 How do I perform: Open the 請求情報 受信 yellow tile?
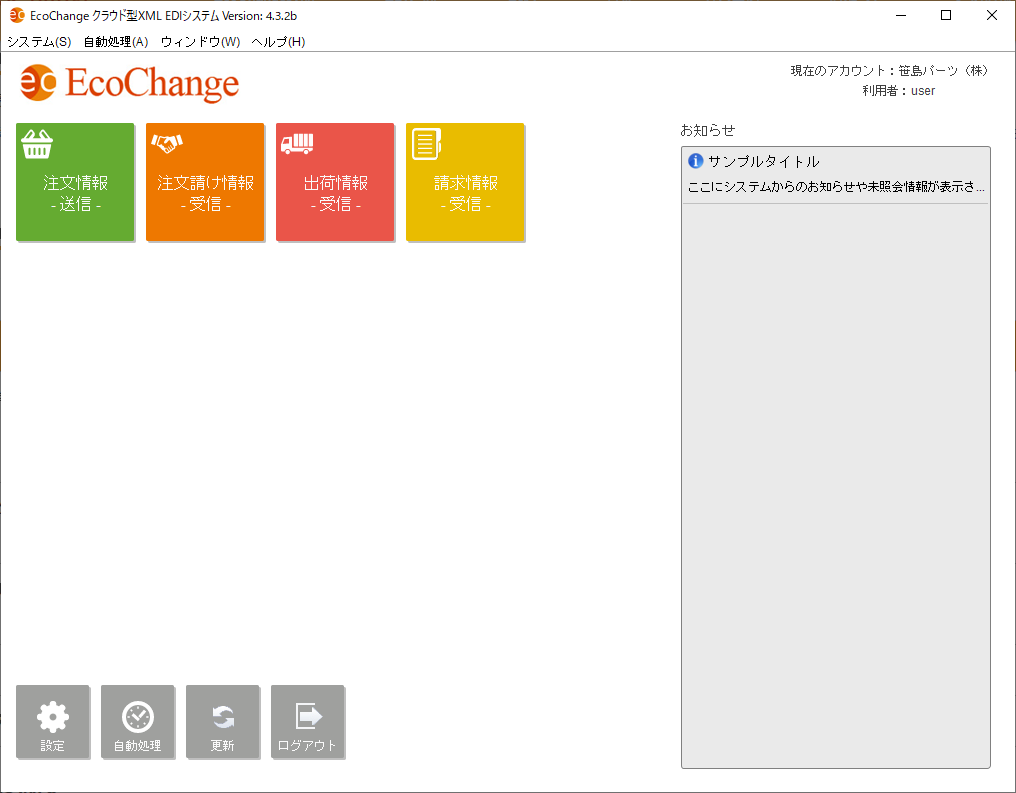tap(465, 182)
